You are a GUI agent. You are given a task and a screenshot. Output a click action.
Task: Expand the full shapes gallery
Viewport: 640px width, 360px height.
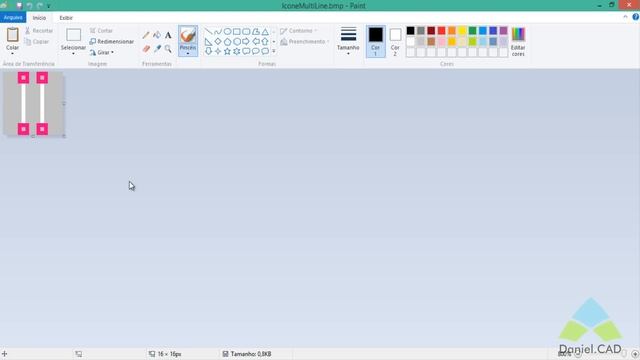273,51
